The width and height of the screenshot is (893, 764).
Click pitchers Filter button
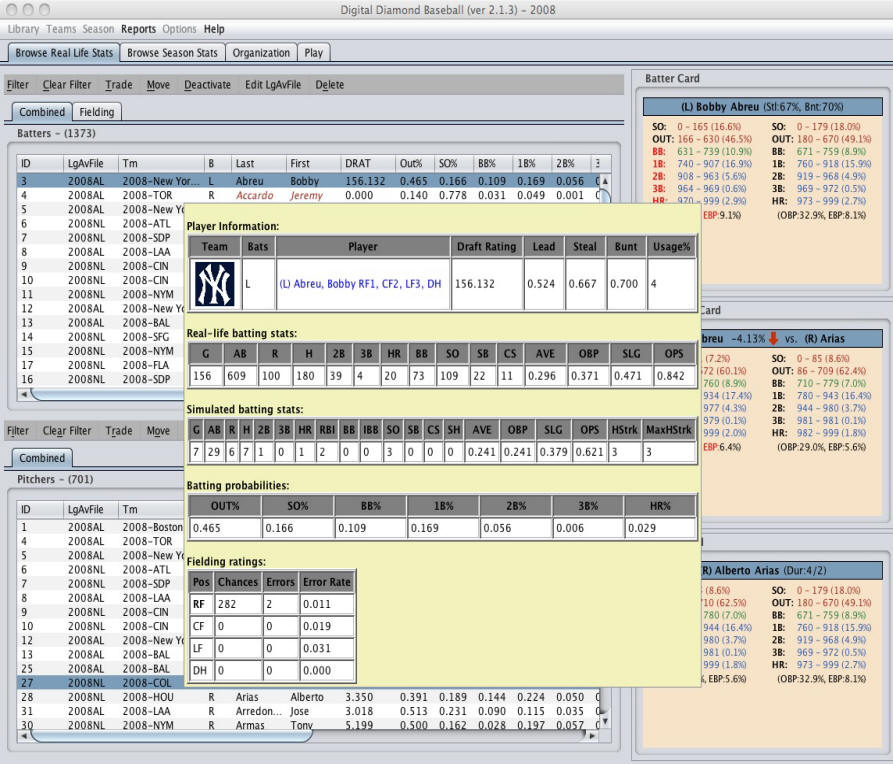click(18, 431)
